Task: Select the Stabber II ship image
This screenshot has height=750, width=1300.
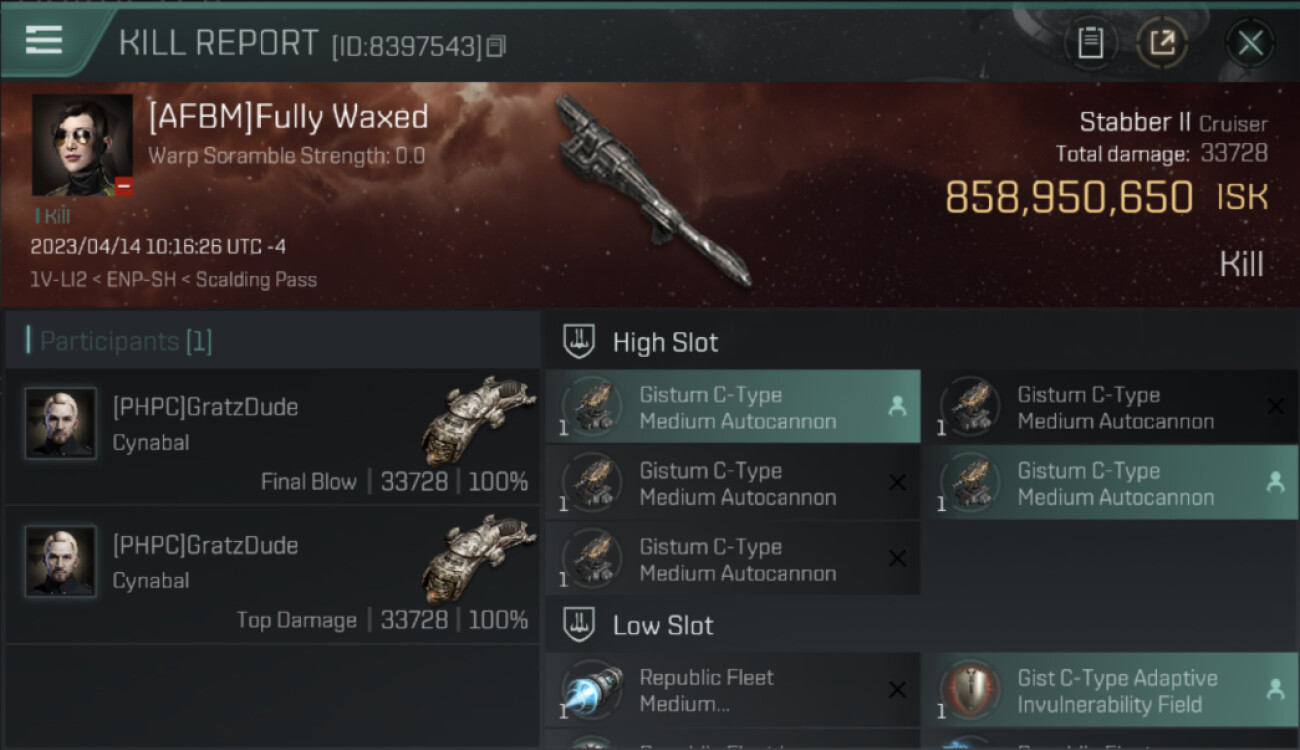Action: click(x=651, y=190)
